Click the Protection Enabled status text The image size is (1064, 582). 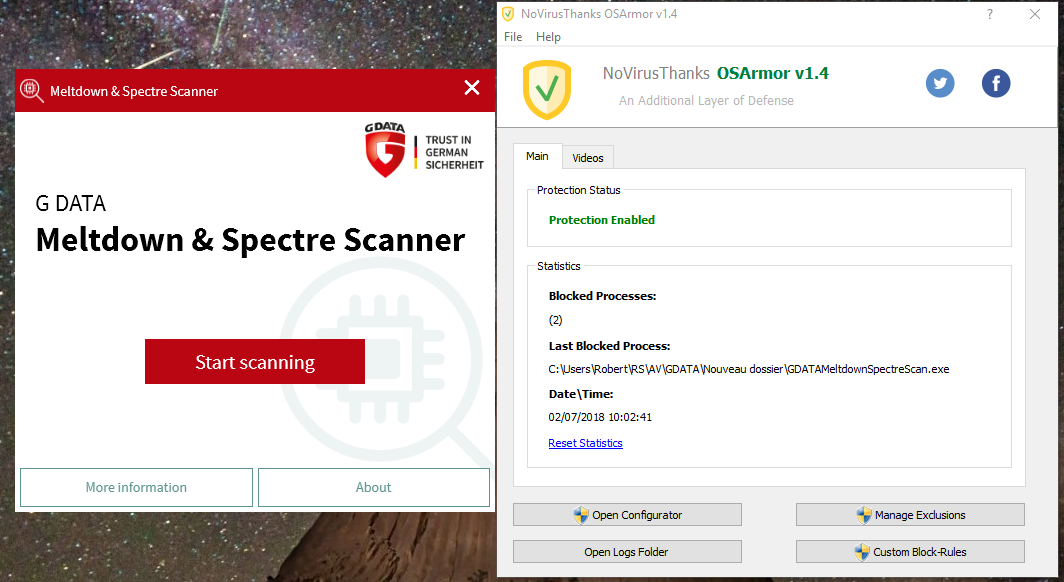coord(602,220)
